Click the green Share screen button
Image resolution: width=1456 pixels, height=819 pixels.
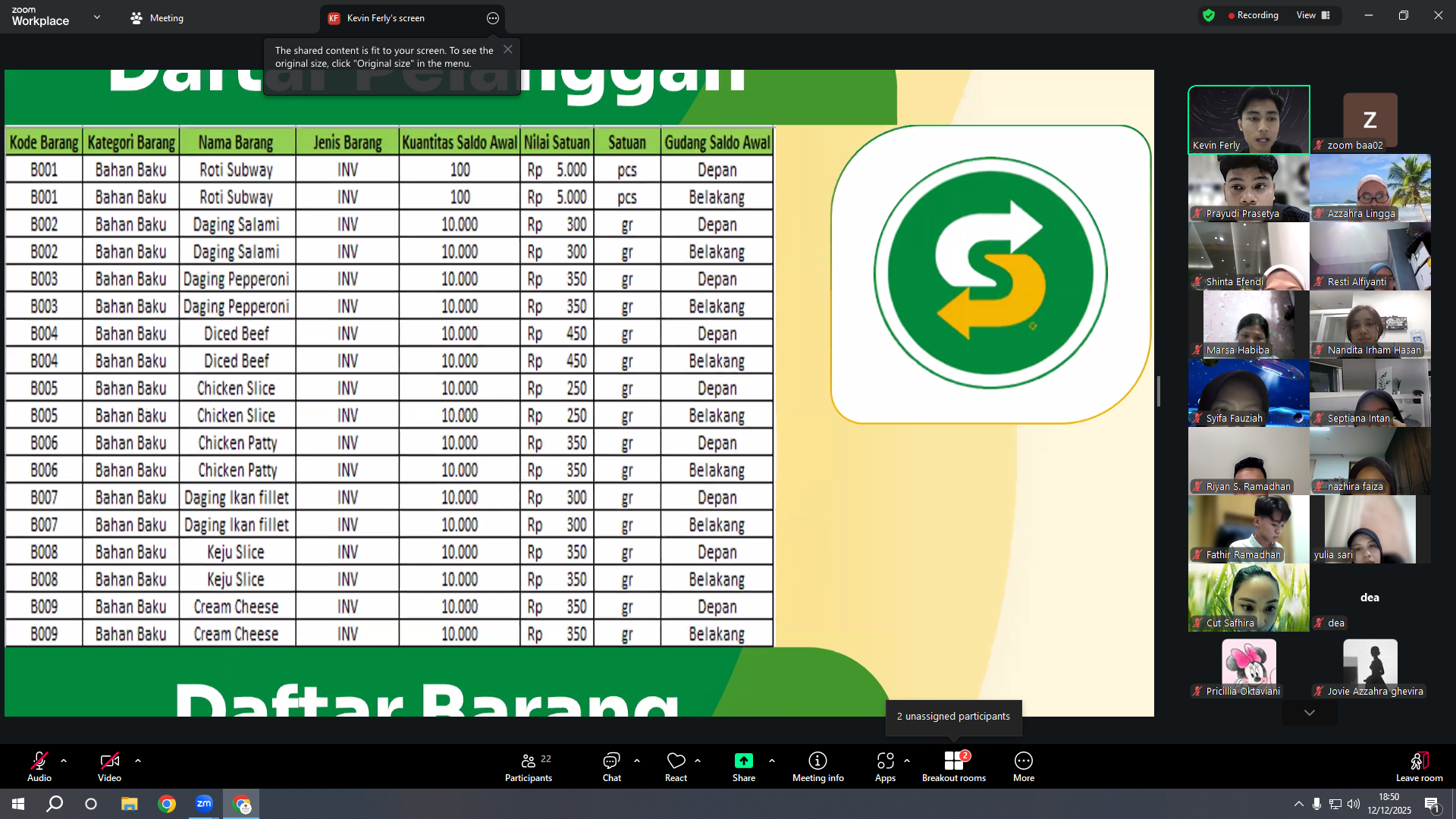coord(744,766)
